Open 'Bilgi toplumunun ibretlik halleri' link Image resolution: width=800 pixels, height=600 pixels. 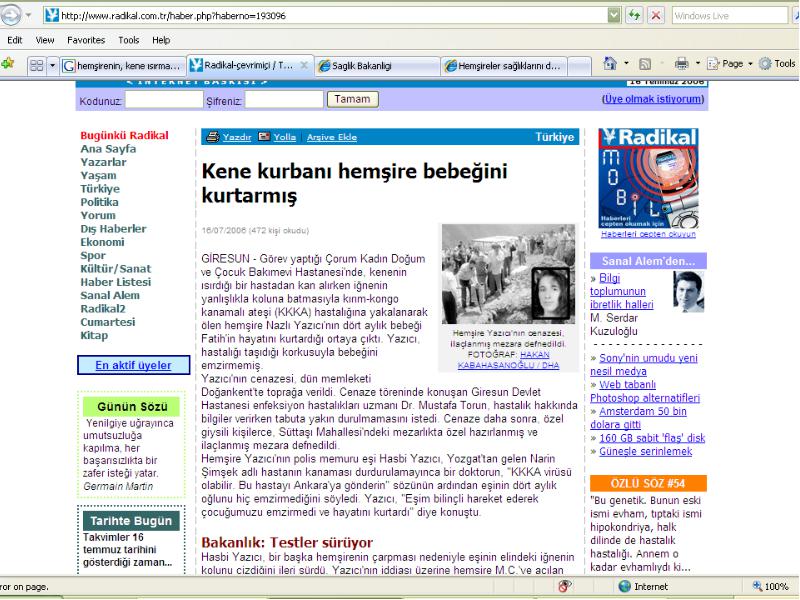coord(621,291)
